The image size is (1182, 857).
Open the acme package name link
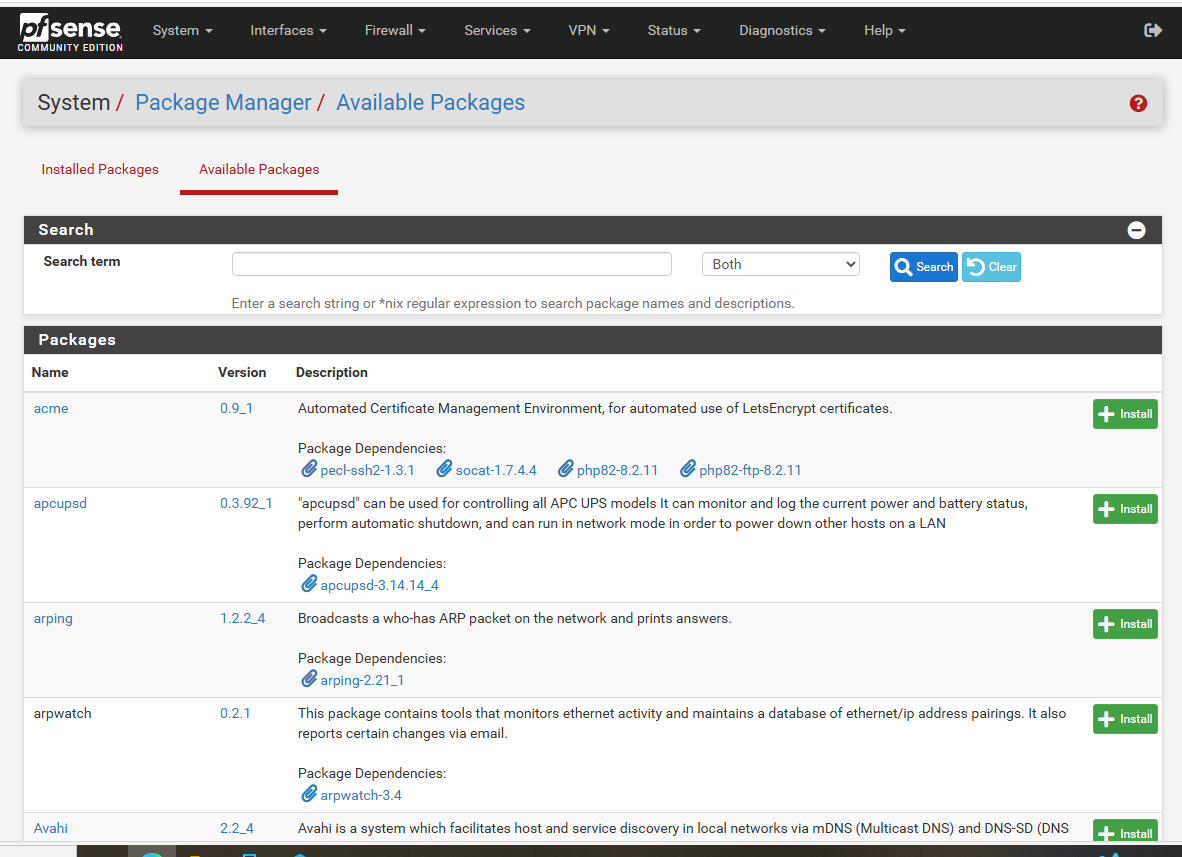tap(51, 409)
